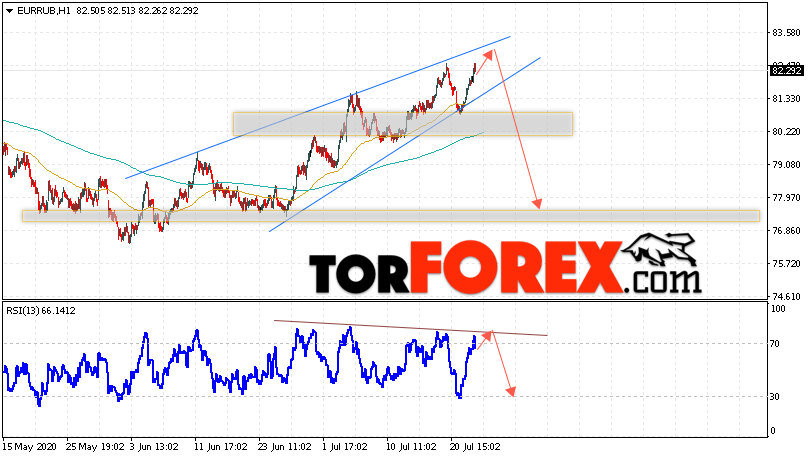
Task: Select the OHLC values 82.505 82.513 82.262 82.292
Action: click(x=137, y=11)
